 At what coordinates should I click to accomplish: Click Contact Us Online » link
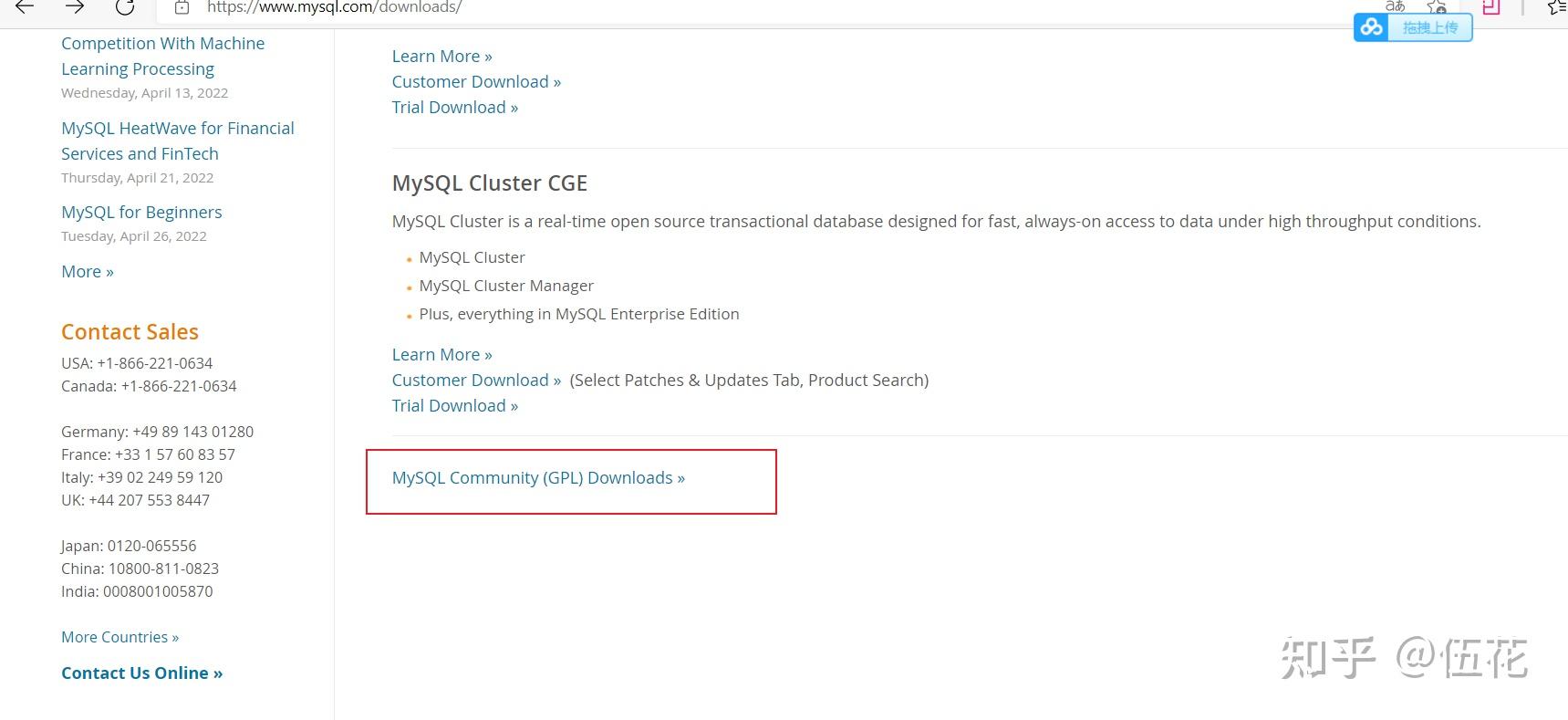(141, 673)
